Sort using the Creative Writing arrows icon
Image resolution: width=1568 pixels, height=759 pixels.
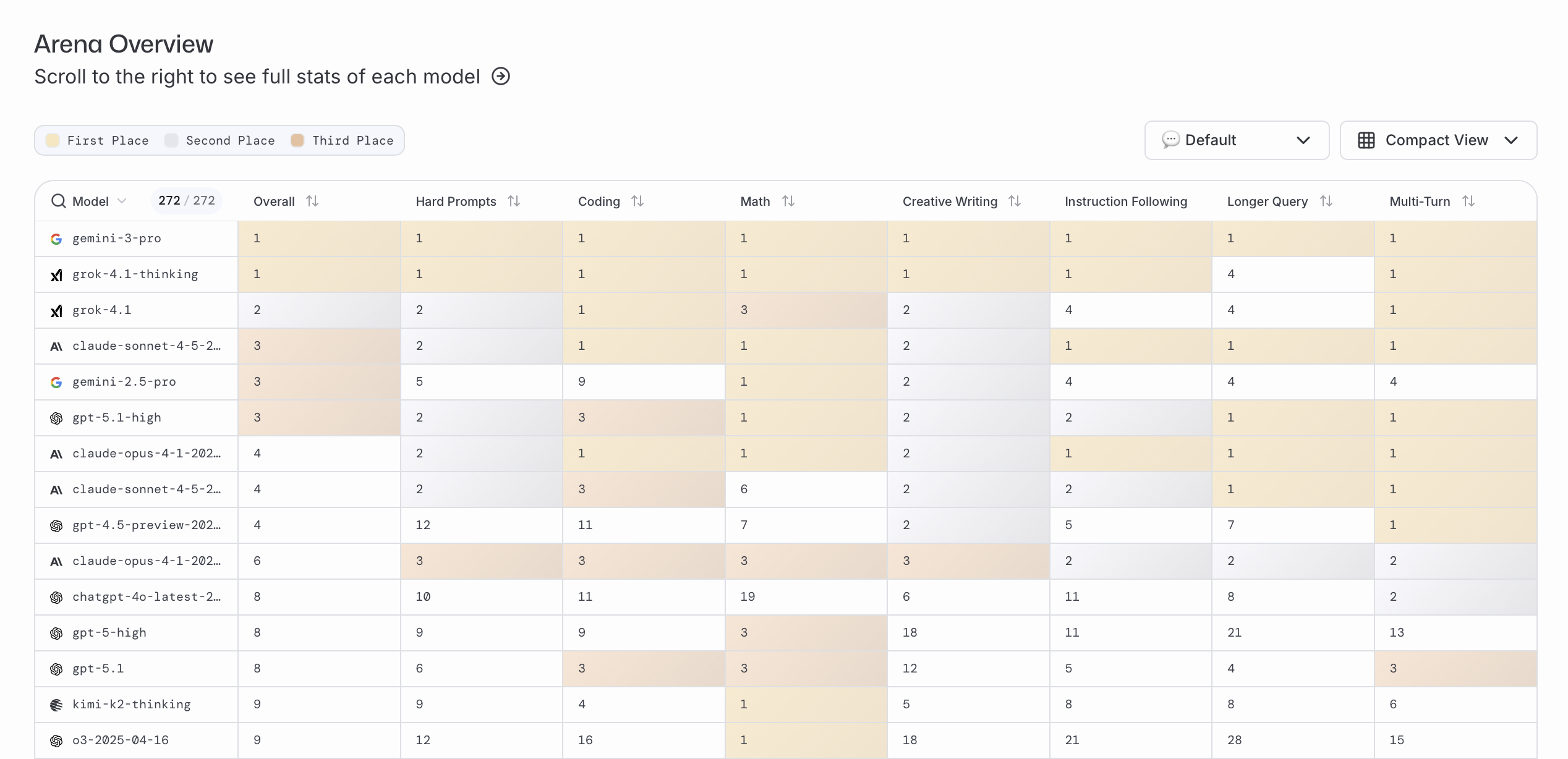pyautogui.click(x=1015, y=201)
